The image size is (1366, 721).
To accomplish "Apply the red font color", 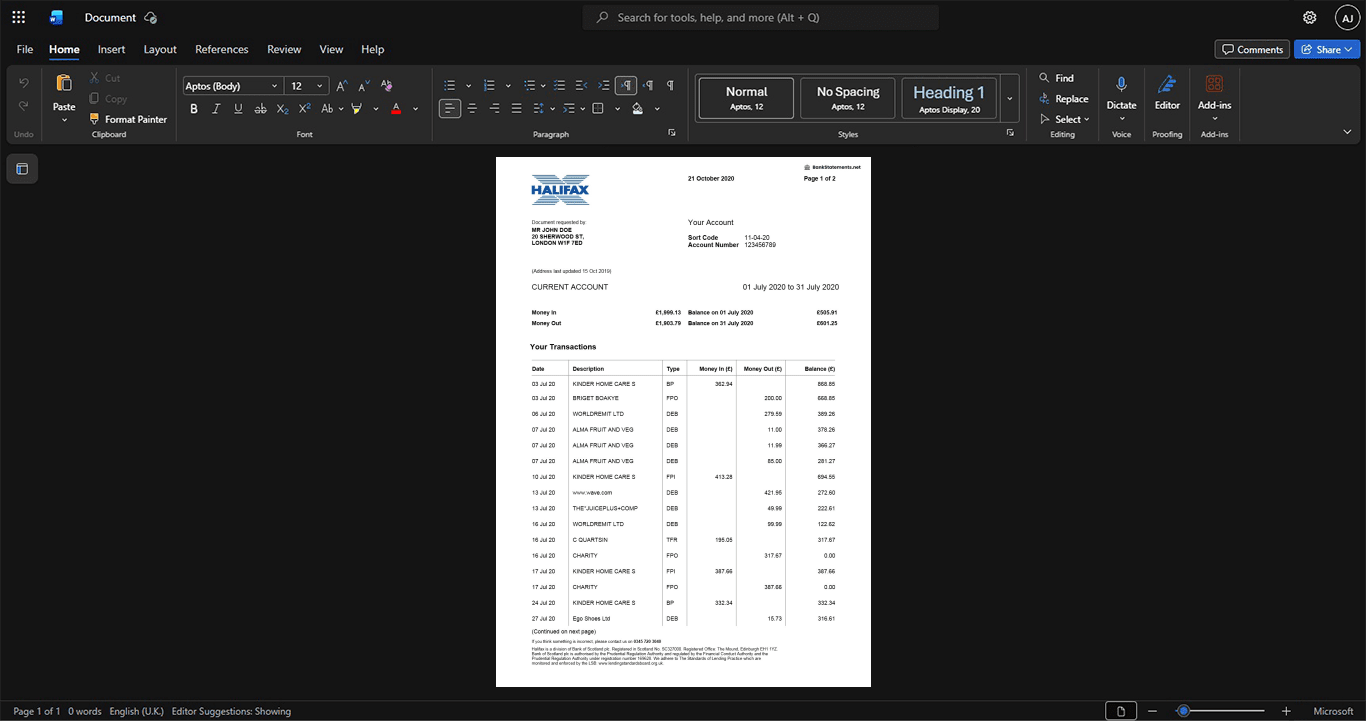I will [396, 108].
